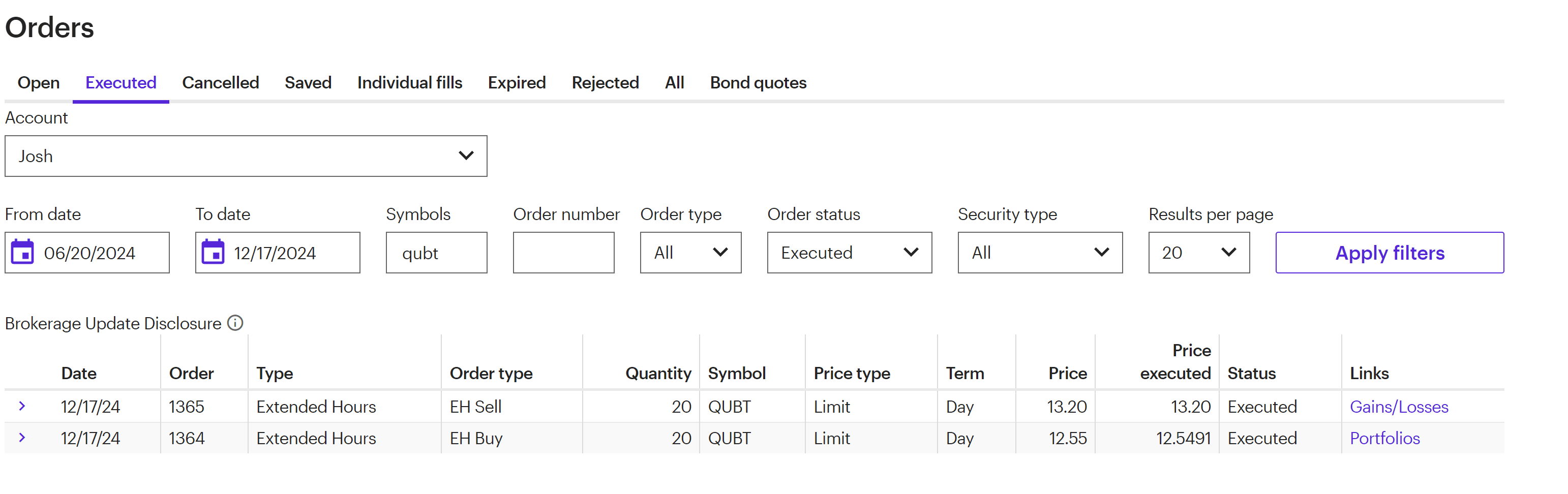
Task: Click the Symbols field containing qubt
Action: pos(436,253)
